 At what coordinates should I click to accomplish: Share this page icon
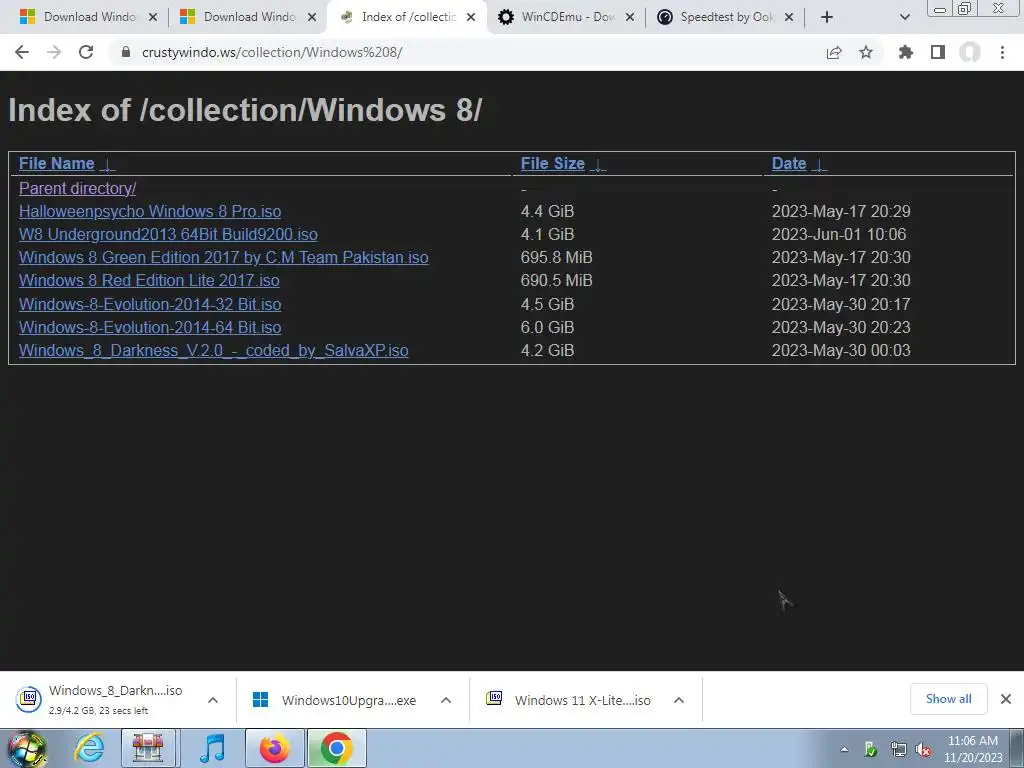[x=834, y=52]
